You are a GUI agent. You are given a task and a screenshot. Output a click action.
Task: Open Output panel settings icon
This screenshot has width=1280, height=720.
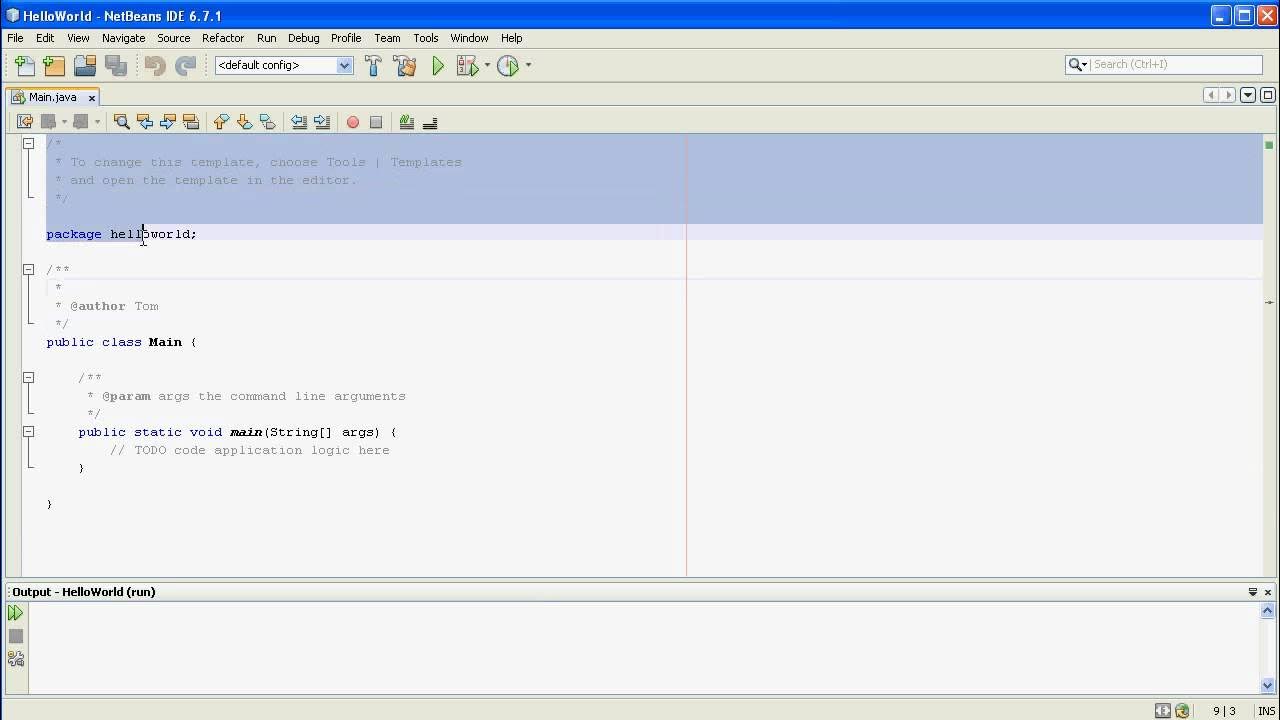click(15, 659)
